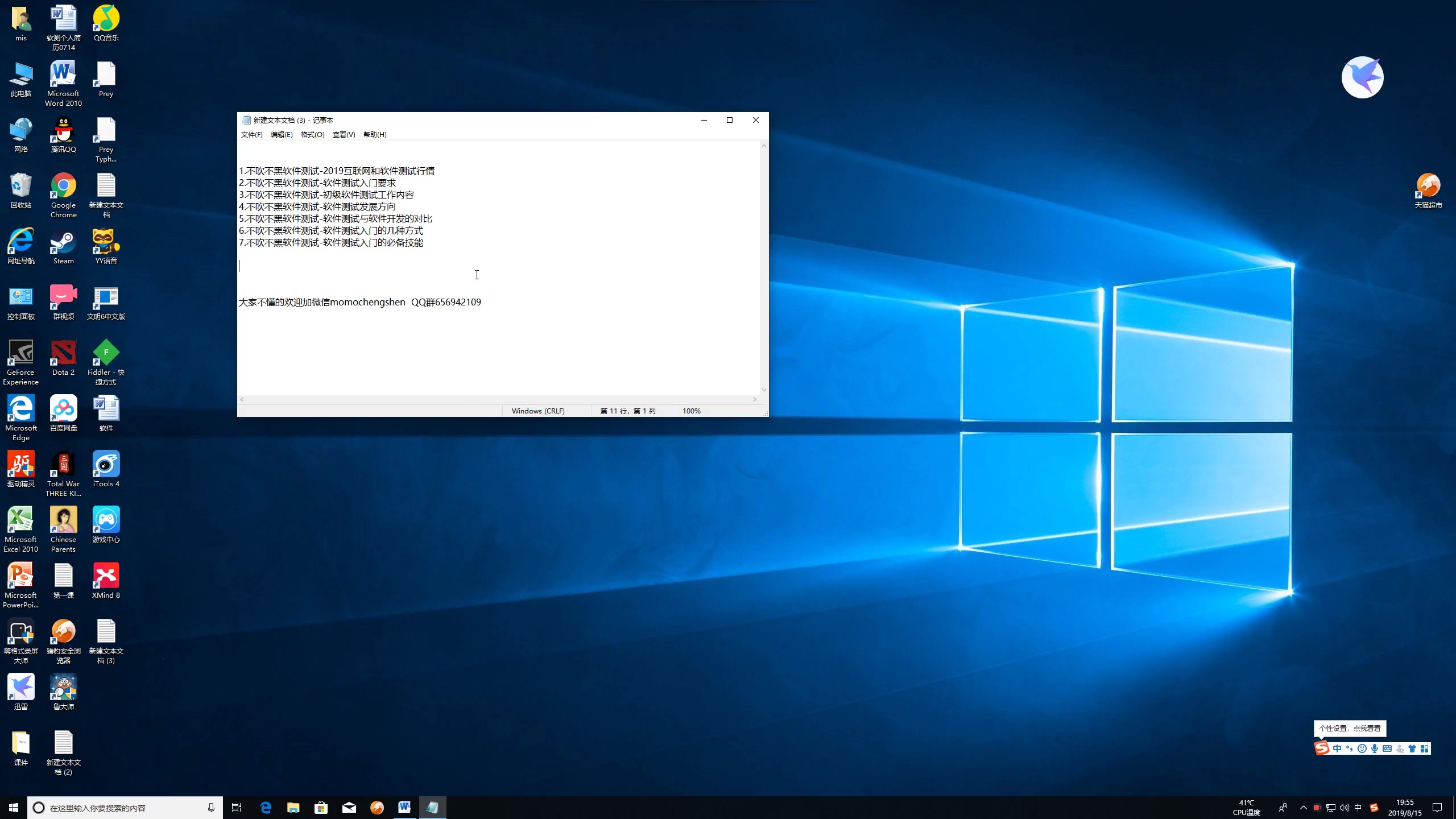Click Windows taskbar search input field

(120, 807)
